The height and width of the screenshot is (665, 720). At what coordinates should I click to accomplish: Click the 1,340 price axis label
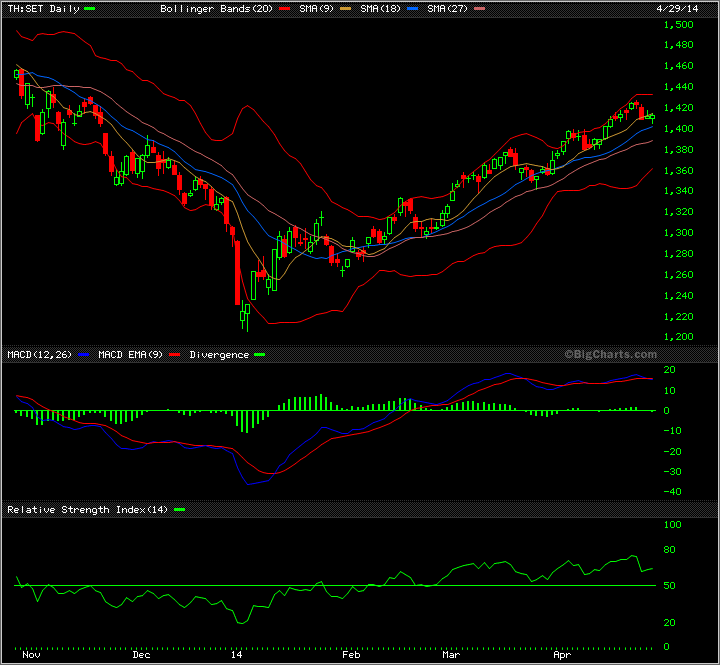tap(679, 191)
